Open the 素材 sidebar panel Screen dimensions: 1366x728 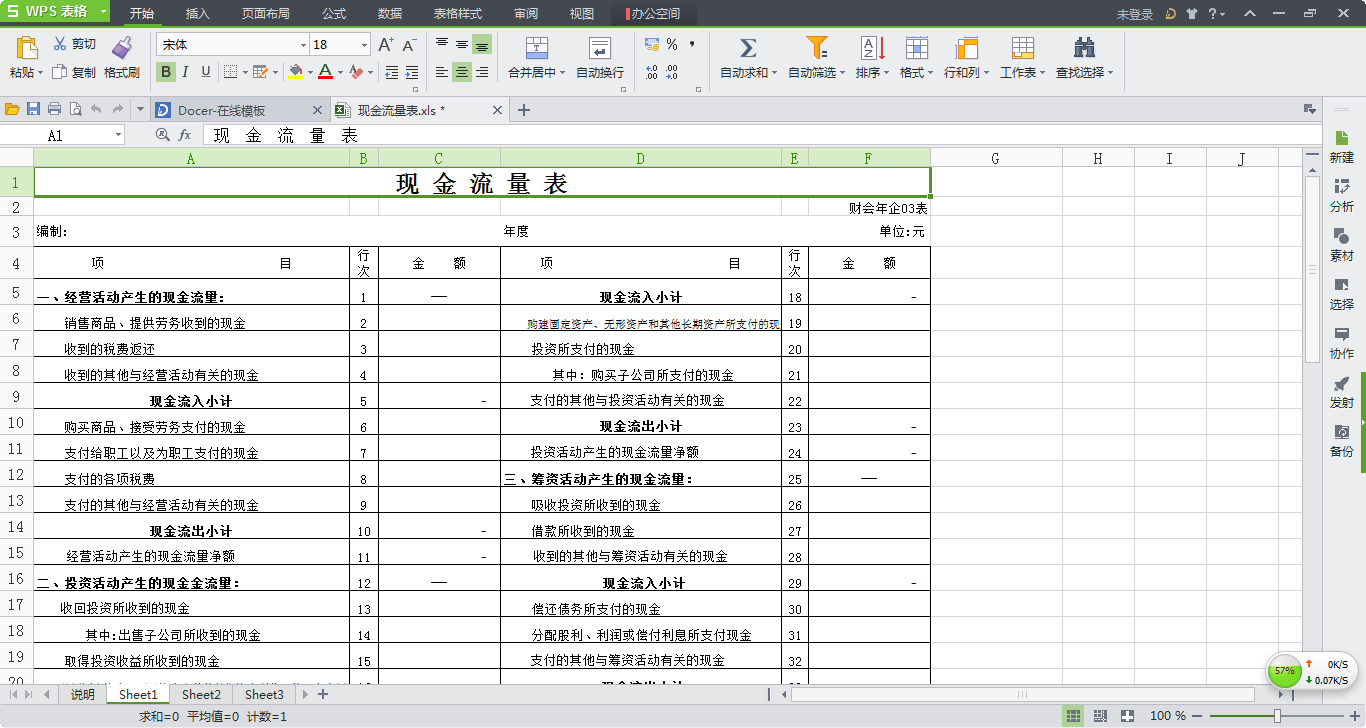point(1342,244)
